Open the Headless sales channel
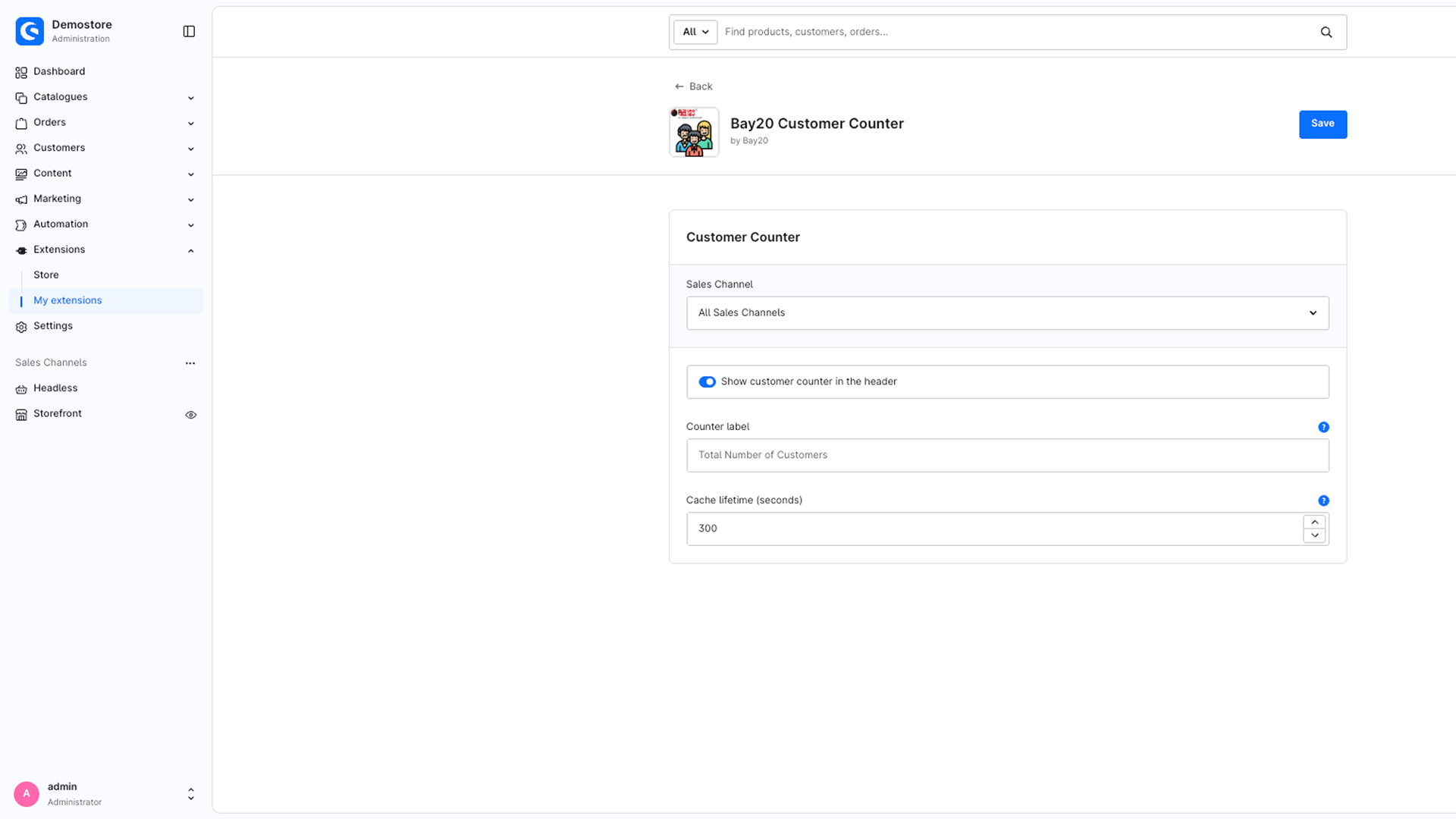Viewport: 1456px width, 819px height. tap(55, 388)
